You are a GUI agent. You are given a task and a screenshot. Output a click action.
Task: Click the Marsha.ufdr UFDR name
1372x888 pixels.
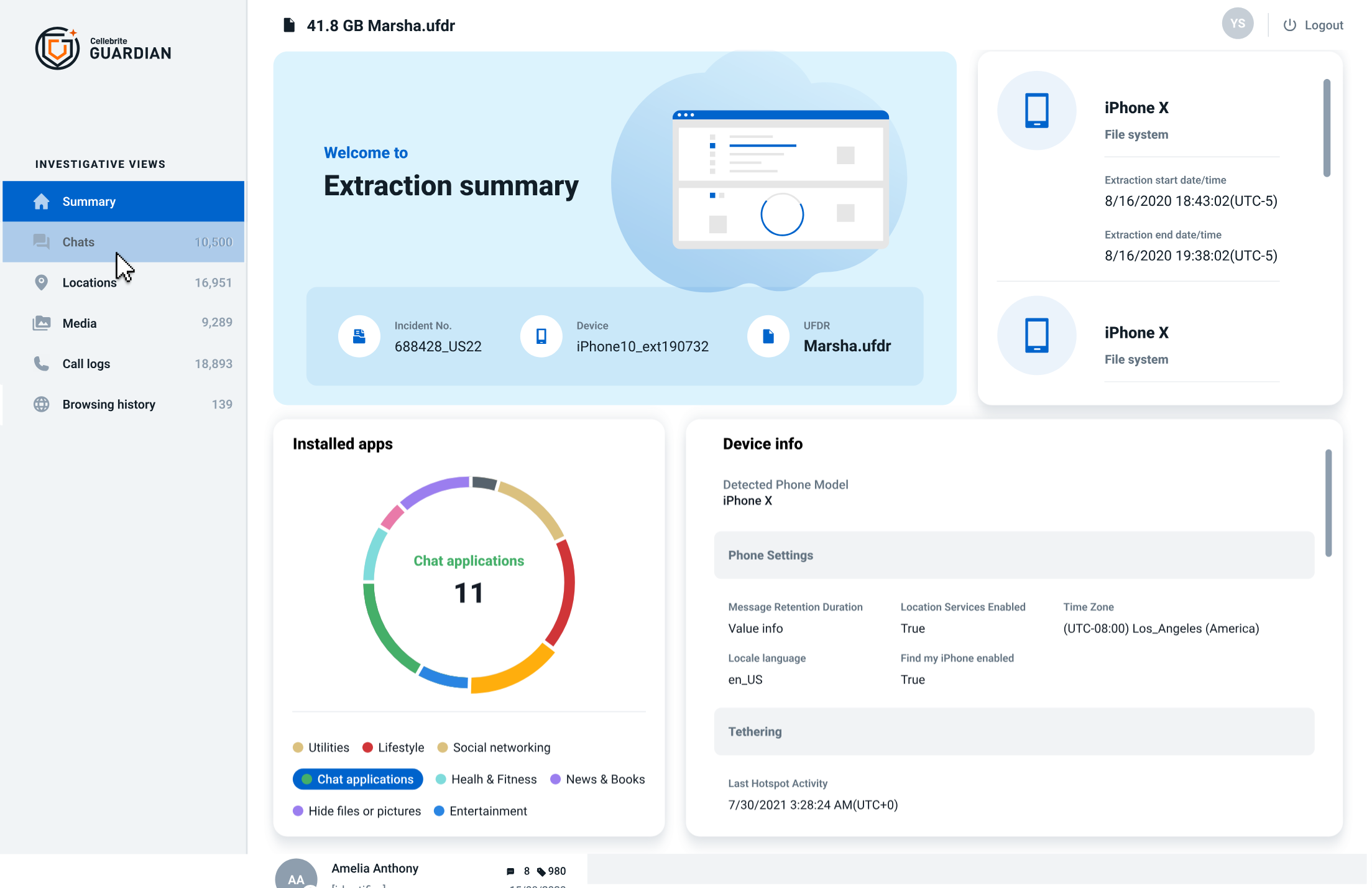coord(847,346)
